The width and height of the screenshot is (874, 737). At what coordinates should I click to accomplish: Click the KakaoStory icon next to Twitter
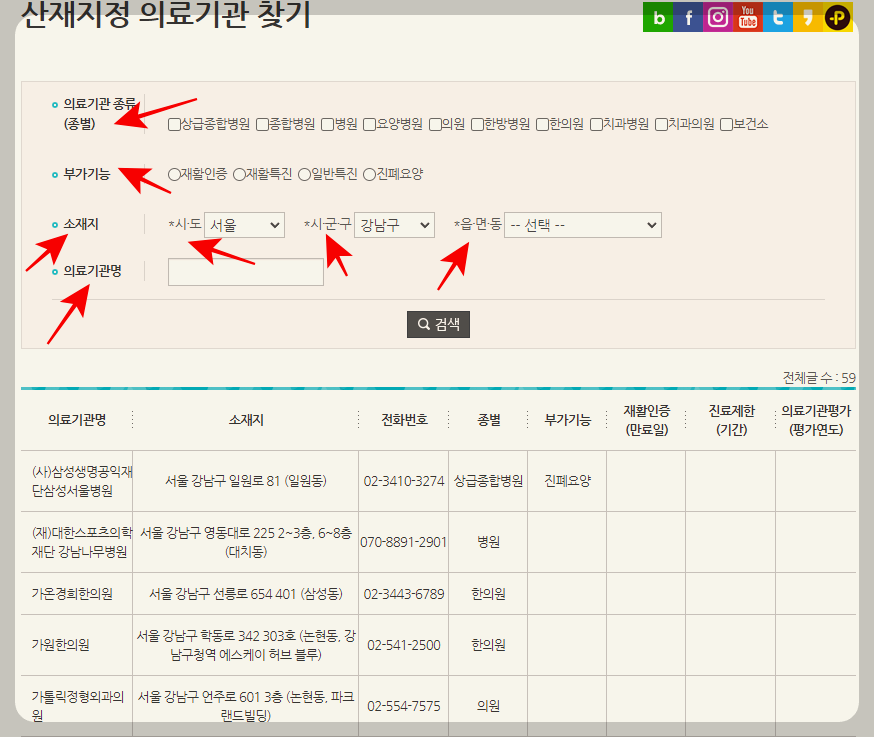807,17
